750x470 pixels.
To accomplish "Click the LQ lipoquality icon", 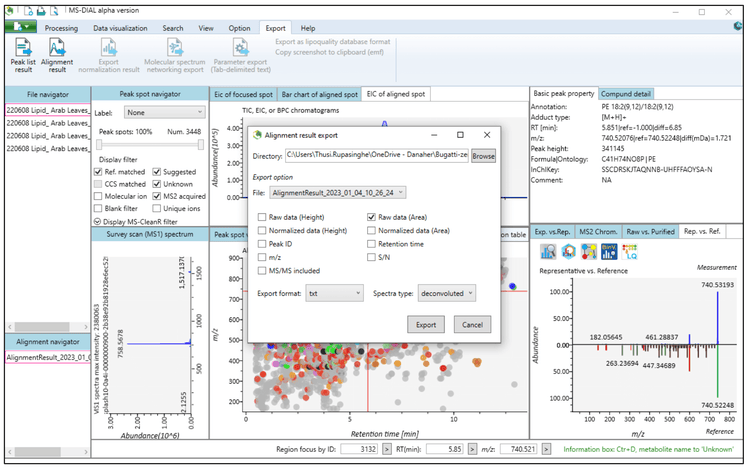I will coord(629,250).
